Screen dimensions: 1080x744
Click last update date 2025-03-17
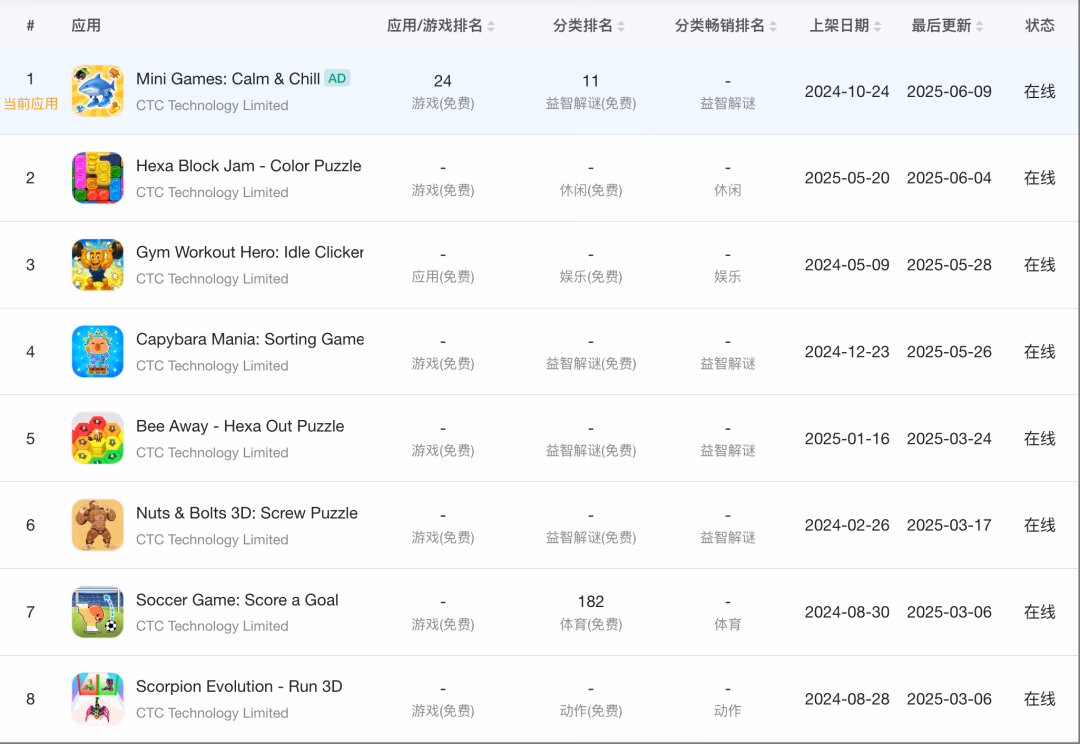coord(949,525)
